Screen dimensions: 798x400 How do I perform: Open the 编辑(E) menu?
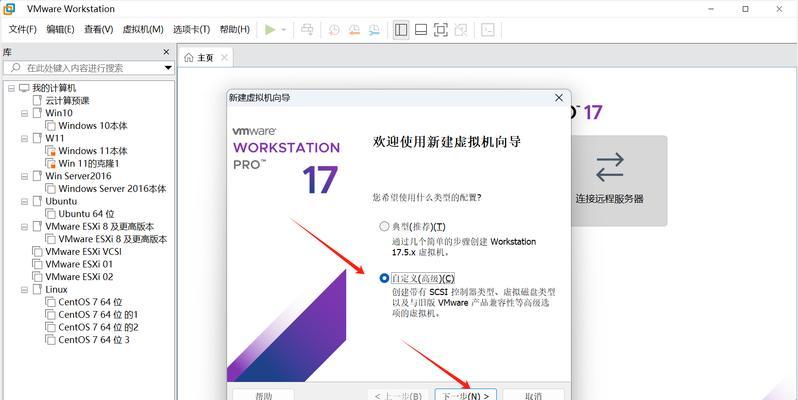[60, 30]
